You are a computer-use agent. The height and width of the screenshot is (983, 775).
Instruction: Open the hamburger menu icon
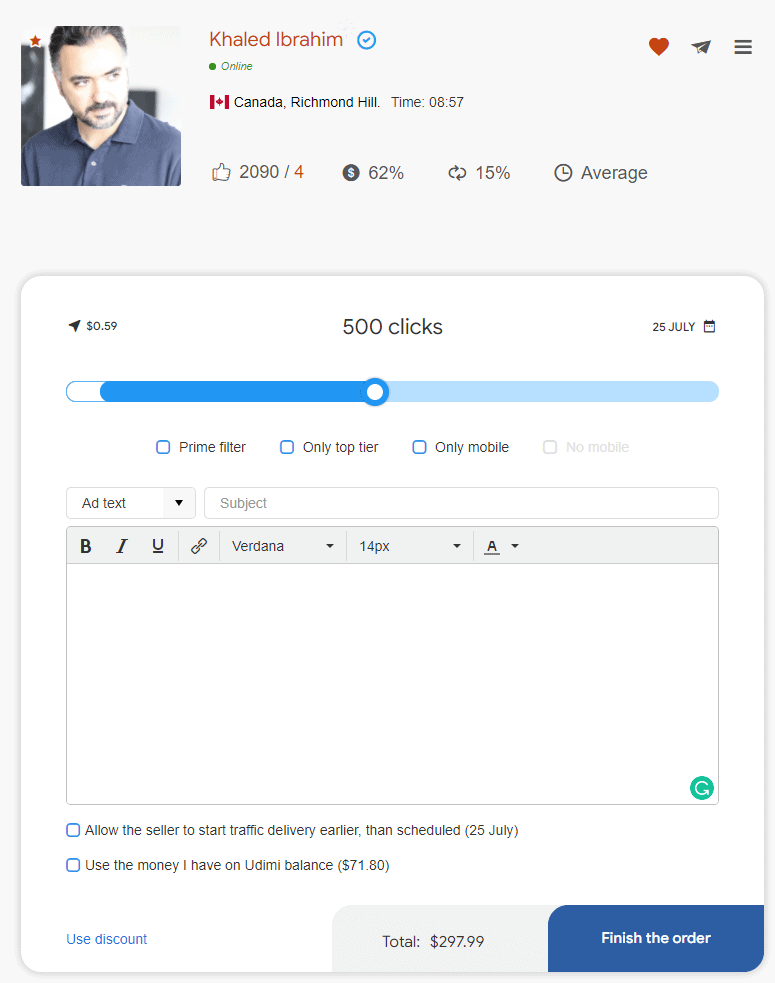pyautogui.click(x=743, y=47)
